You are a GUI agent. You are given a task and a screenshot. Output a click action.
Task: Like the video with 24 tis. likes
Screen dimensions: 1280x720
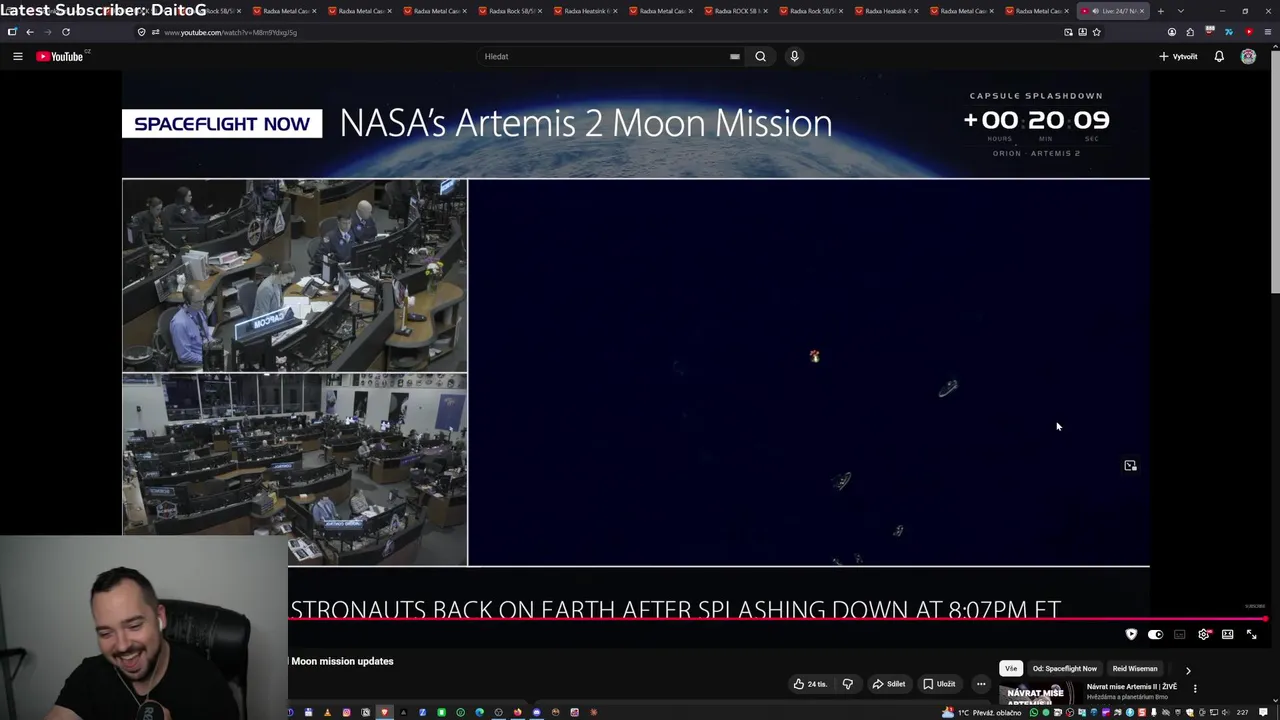tap(810, 684)
